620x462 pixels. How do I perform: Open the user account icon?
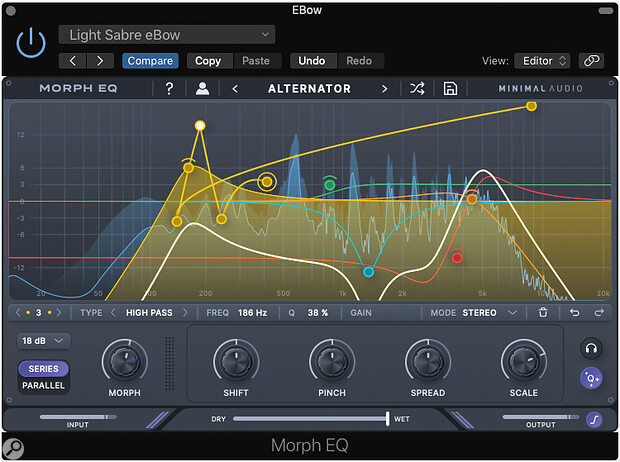(202, 88)
